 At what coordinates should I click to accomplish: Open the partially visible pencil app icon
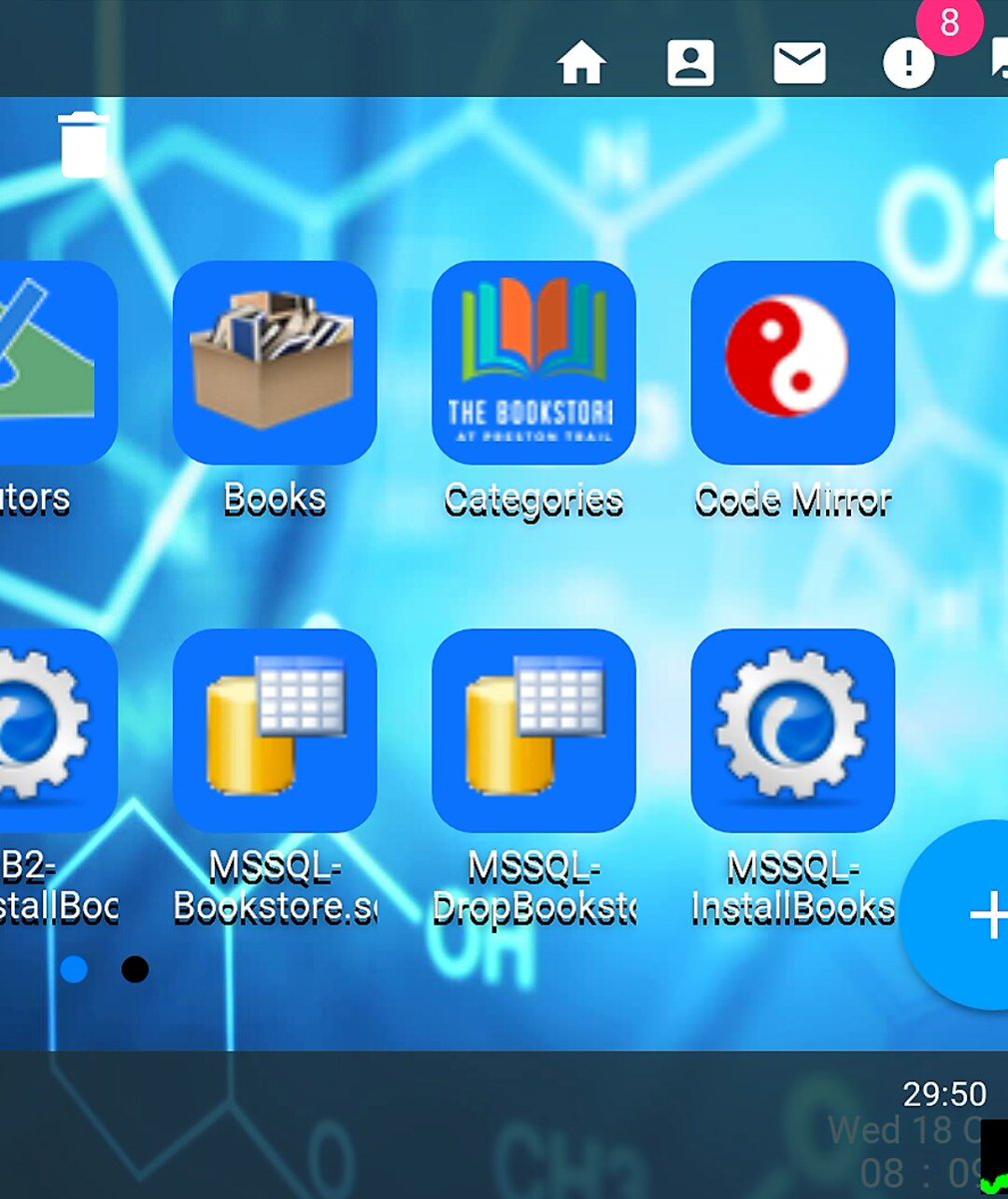(x=58, y=363)
